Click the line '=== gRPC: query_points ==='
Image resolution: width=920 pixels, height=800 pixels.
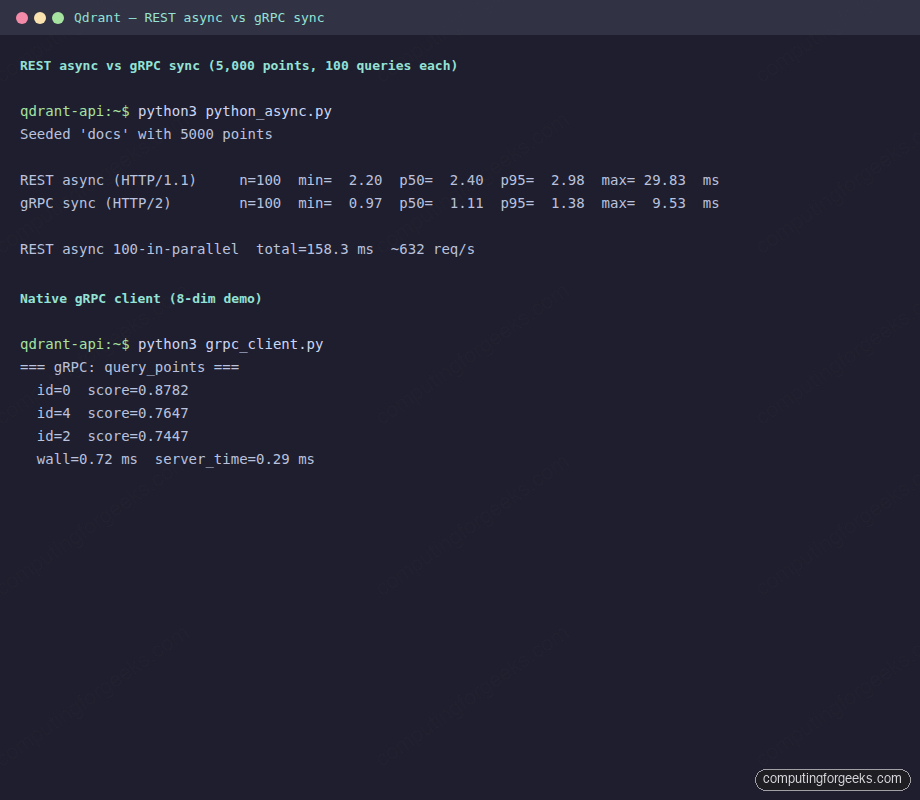click(130, 367)
